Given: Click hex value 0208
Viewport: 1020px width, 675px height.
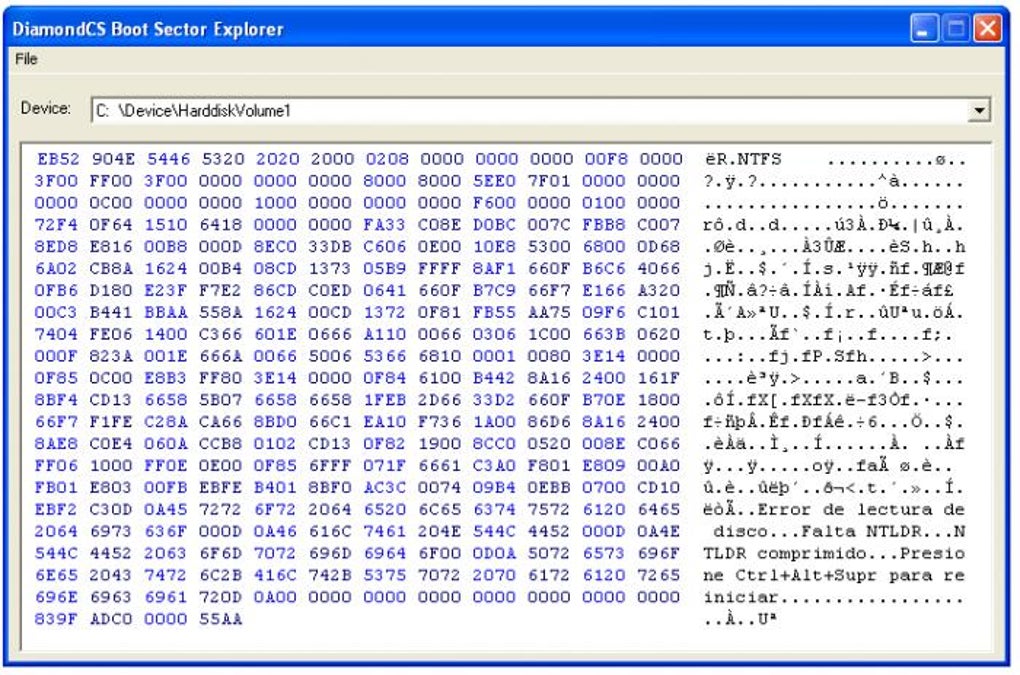Looking at the screenshot, I should click(386, 159).
